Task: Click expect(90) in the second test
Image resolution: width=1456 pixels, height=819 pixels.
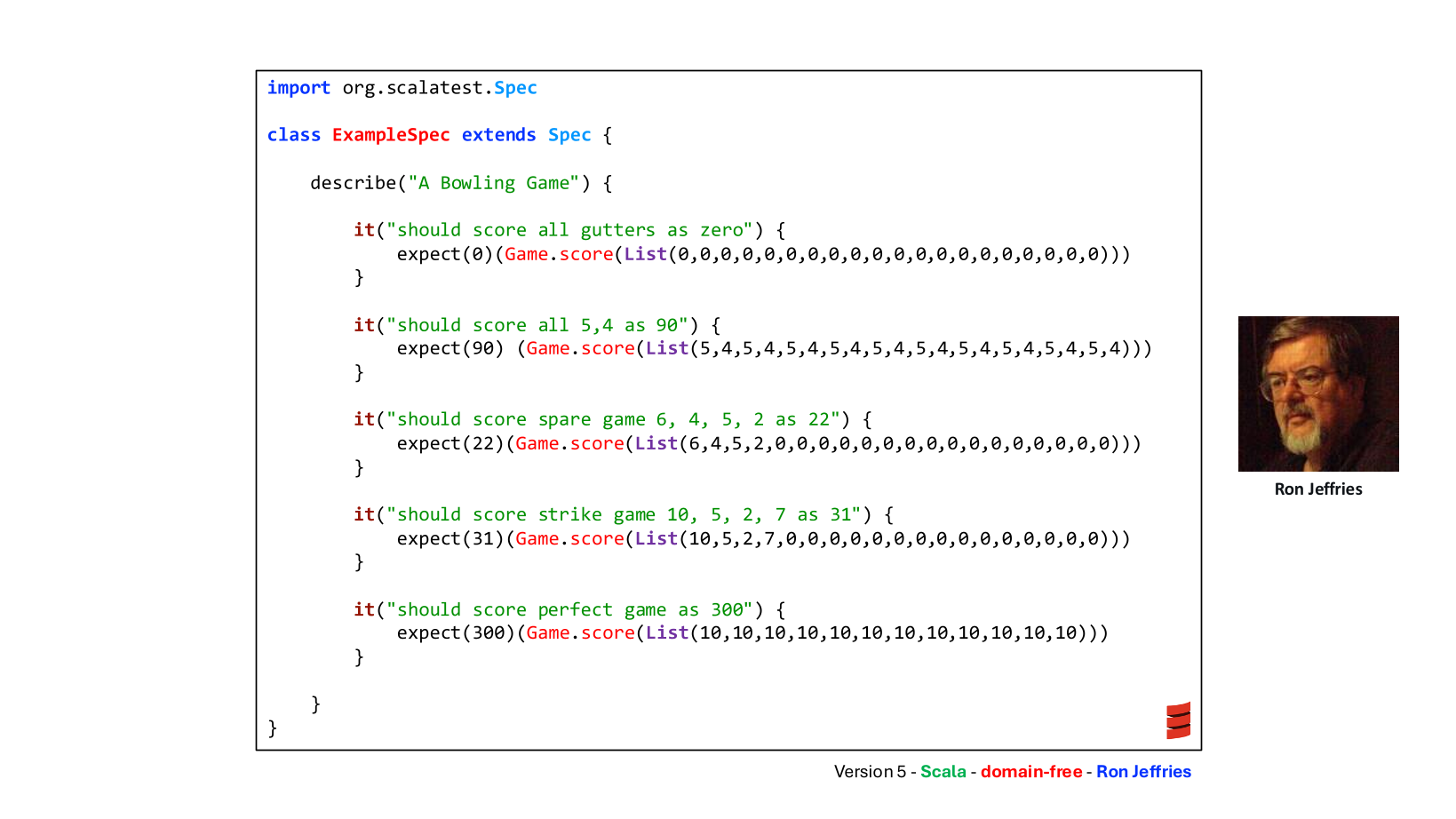Action: coord(450,348)
